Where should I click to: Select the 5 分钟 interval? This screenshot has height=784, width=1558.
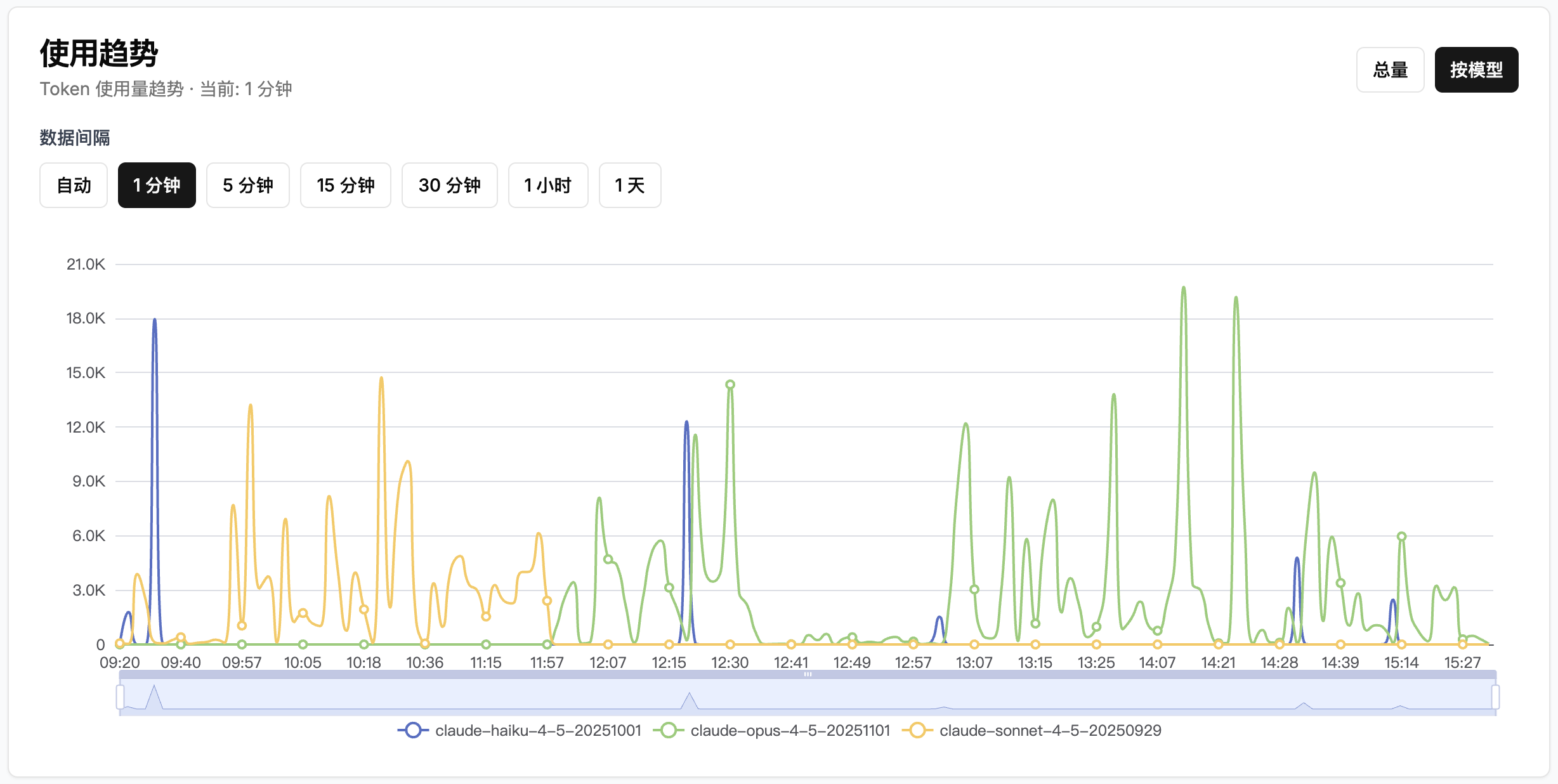pos(247,185)
